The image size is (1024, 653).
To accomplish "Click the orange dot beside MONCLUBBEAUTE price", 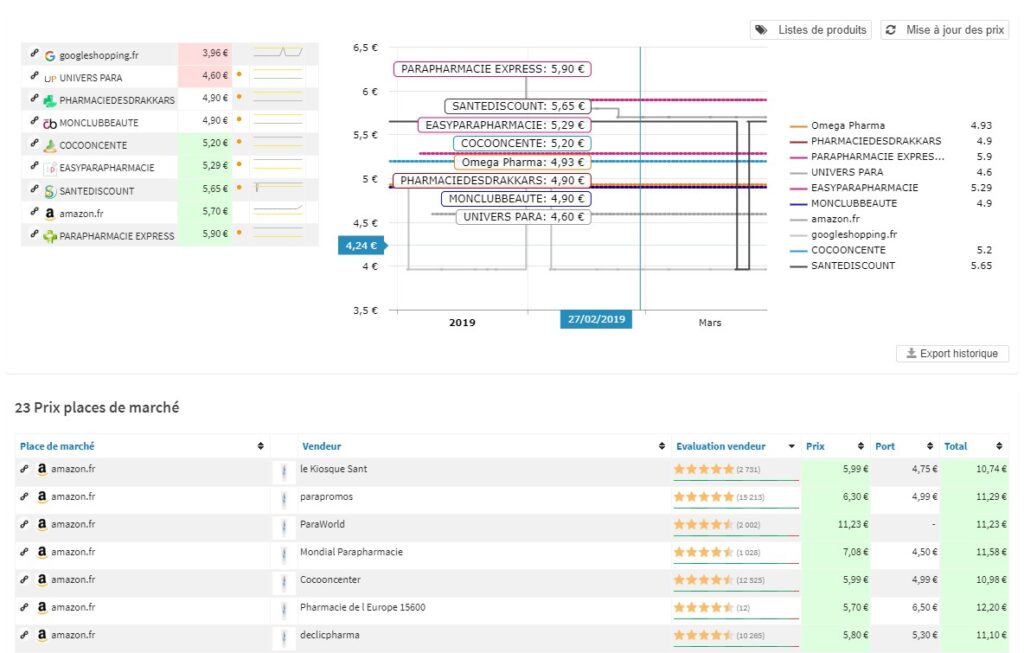I will (x=239, y=121).
